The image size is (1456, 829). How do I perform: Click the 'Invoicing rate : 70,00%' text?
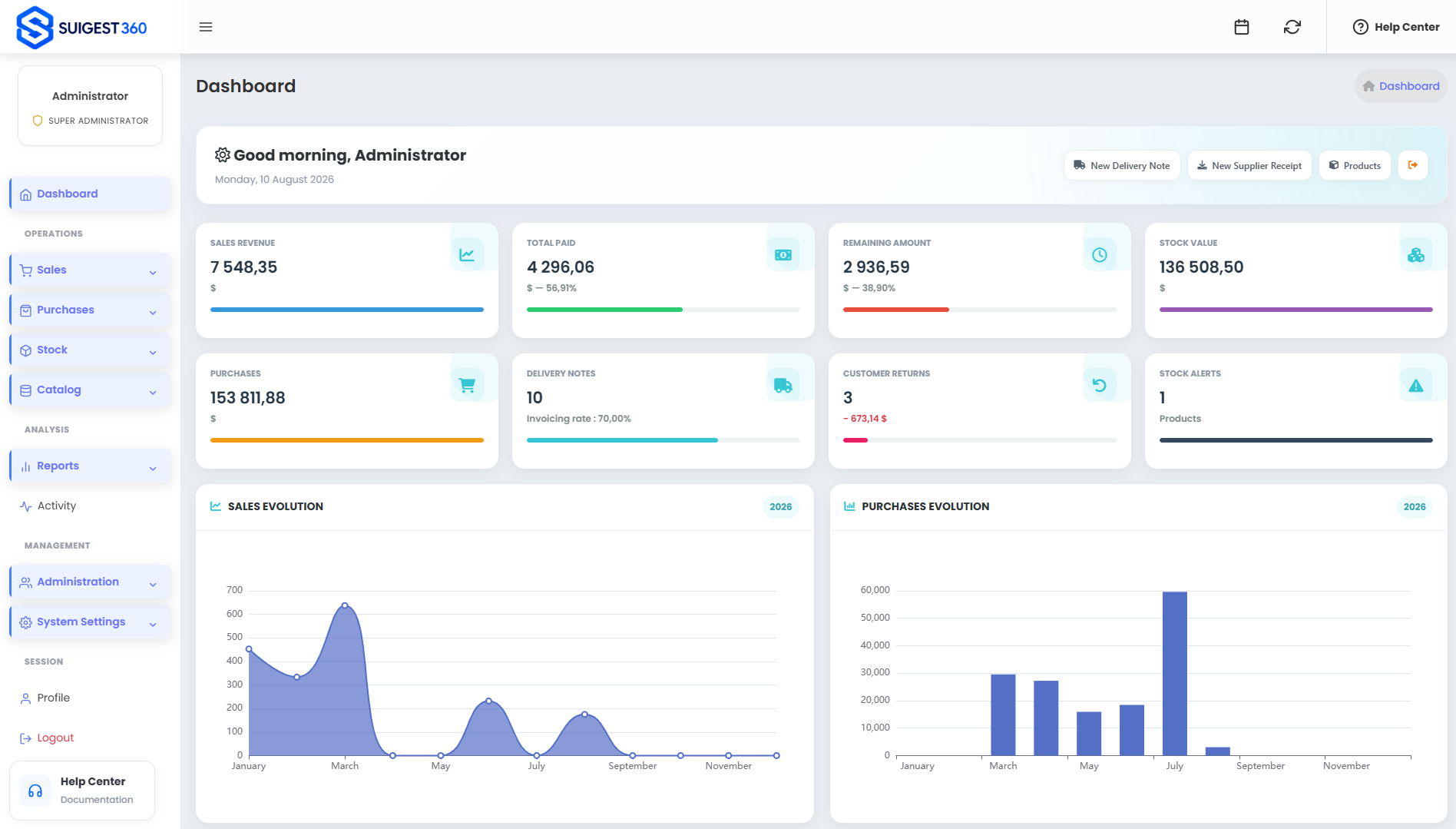579,419
